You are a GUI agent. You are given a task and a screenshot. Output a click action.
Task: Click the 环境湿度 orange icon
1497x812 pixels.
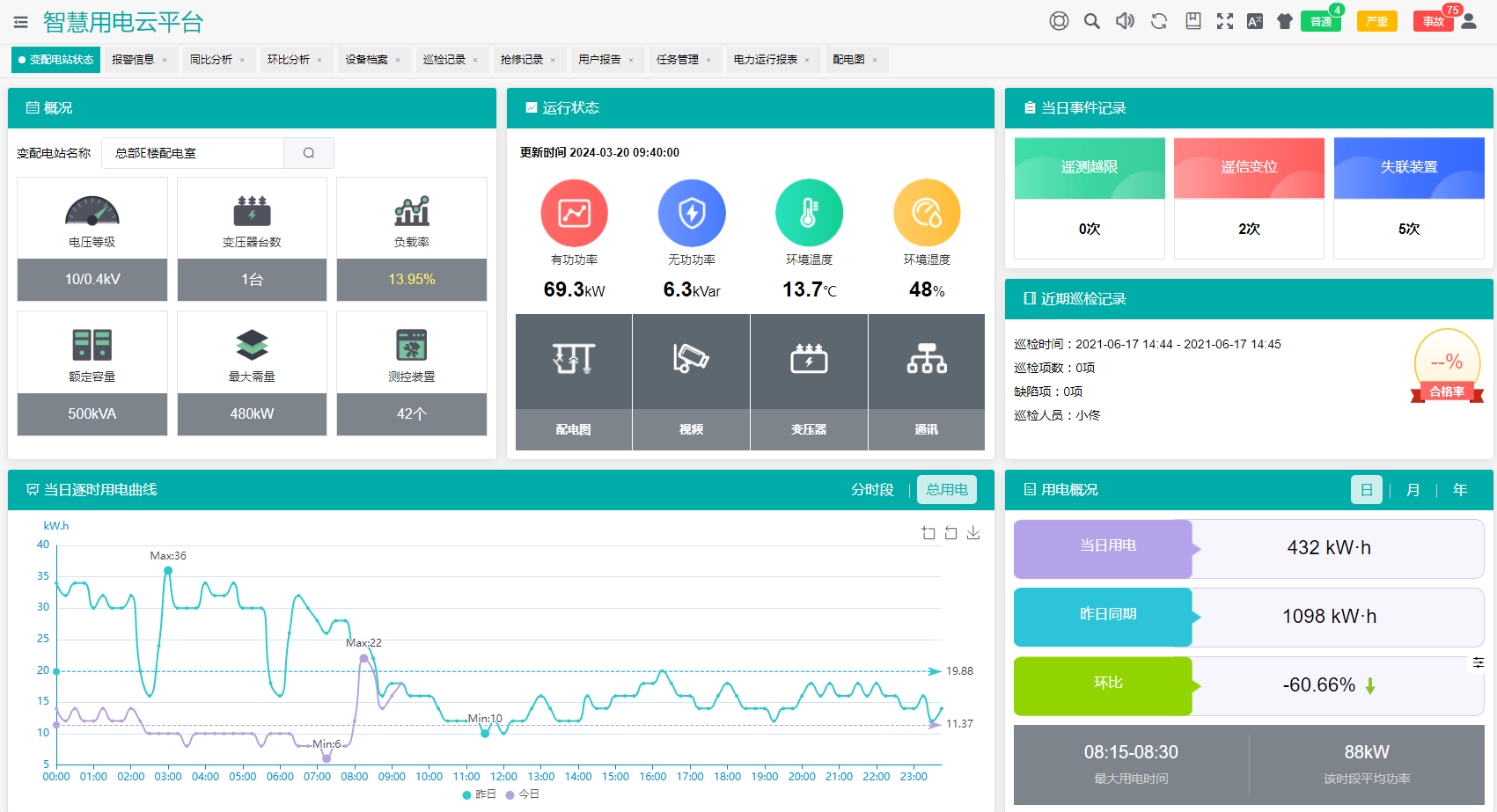[x=927, y=213]
